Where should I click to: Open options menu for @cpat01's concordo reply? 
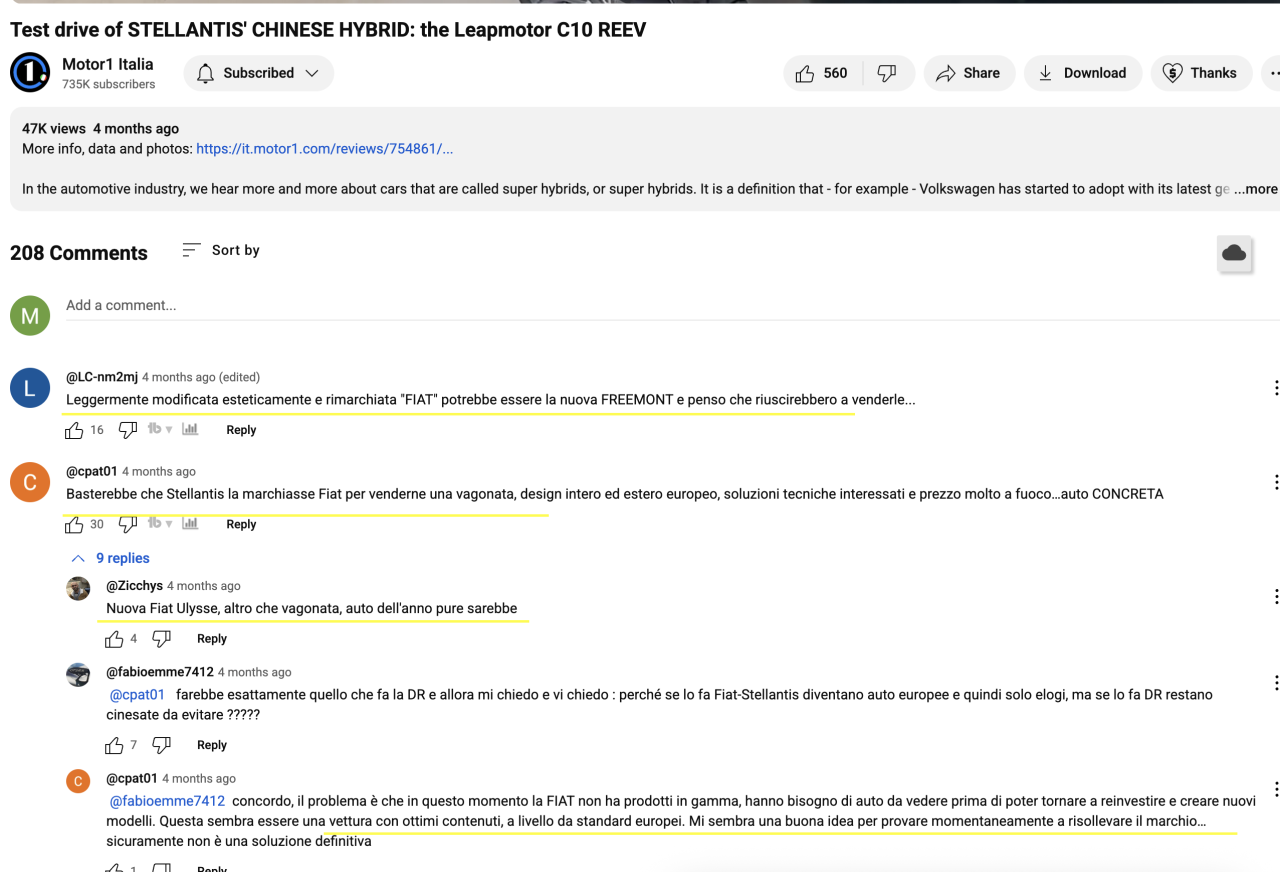coord(1276,789)
